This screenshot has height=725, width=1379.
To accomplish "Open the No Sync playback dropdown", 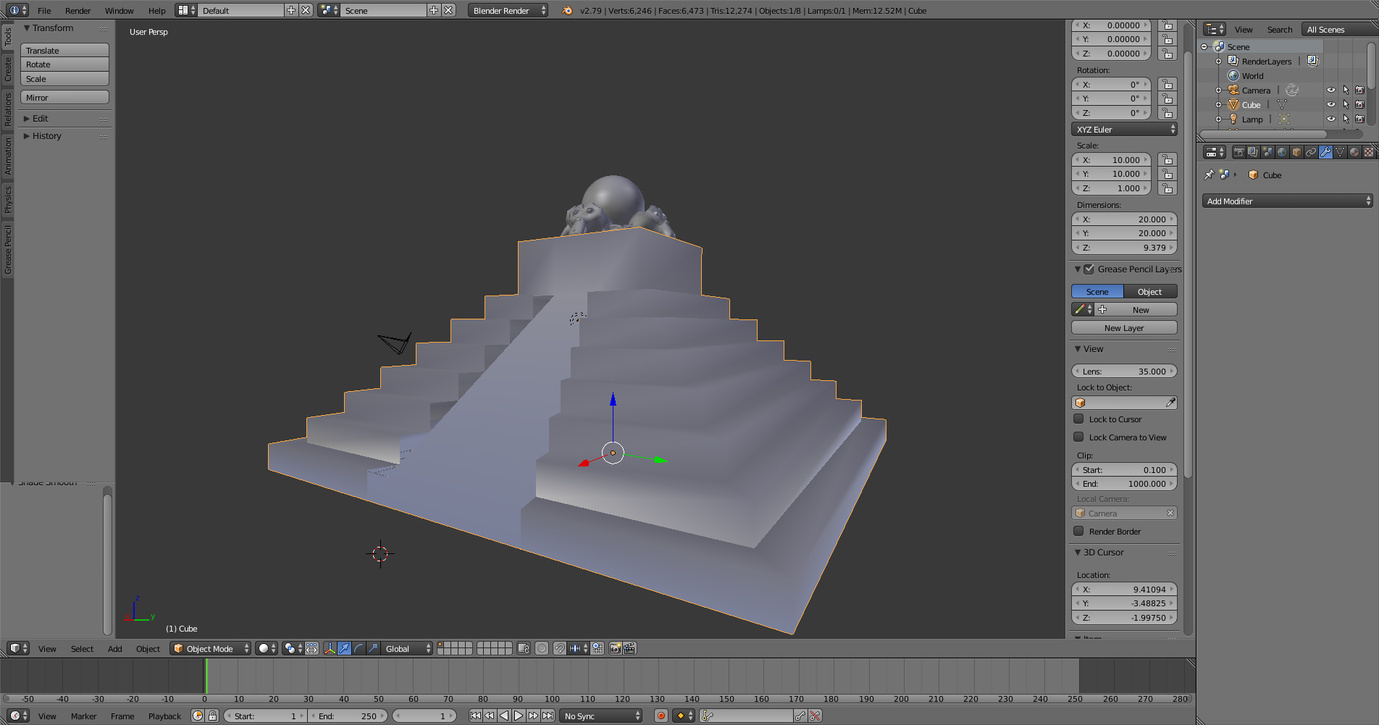I will coord(601,716).
